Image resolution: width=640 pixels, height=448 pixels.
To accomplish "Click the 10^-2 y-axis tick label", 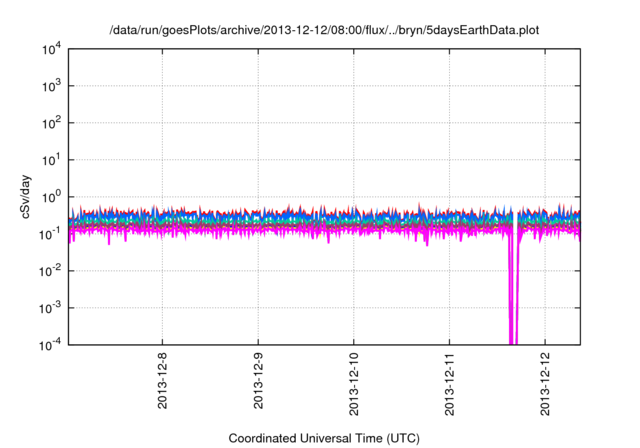I will click(x=50, y=271).
